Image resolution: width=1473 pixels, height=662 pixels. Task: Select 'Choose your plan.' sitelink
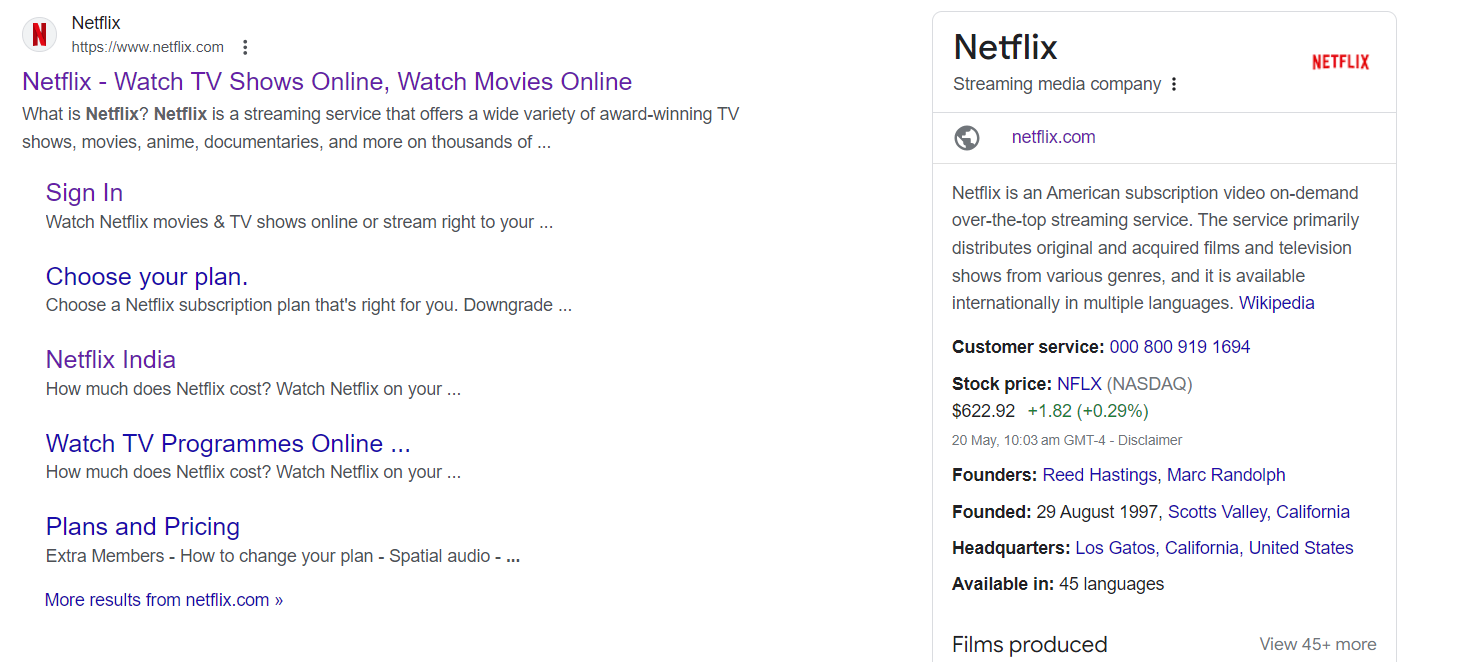tap(146, 276)
